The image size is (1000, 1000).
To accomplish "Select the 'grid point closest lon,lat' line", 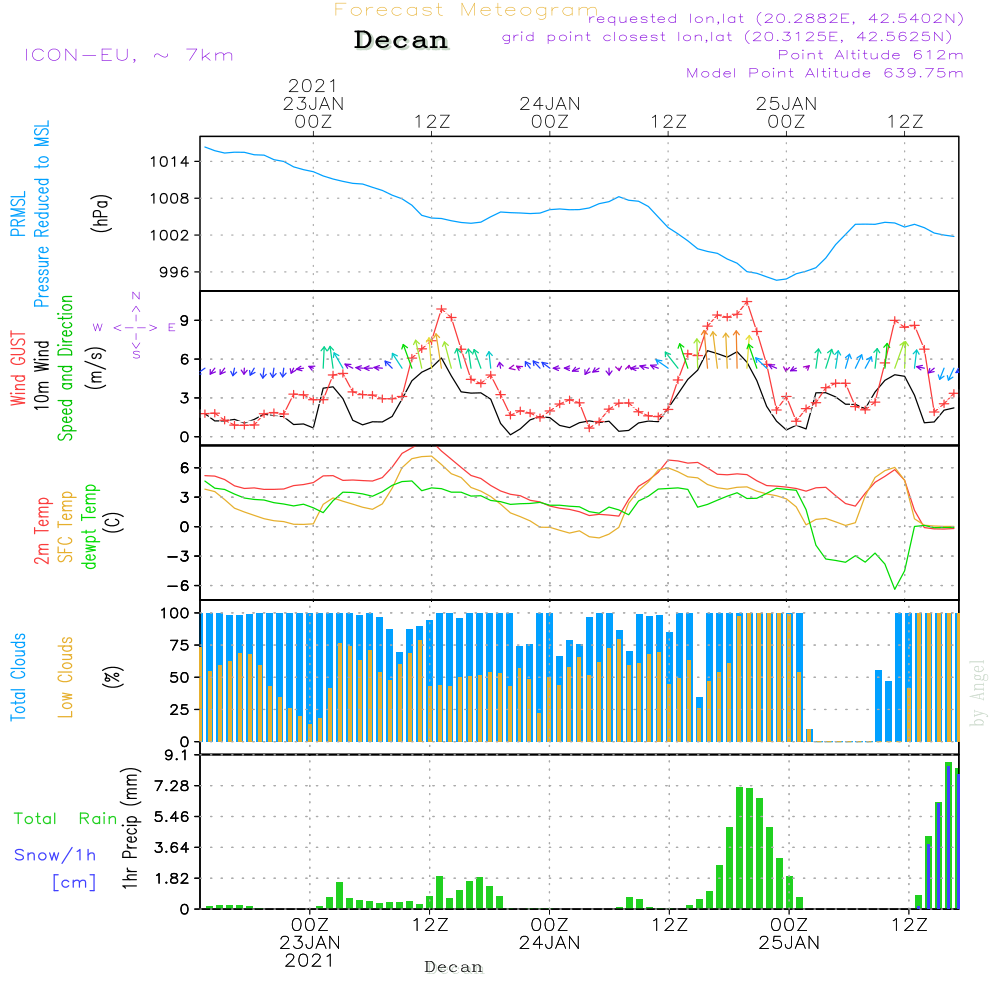I will tap(727, 37).
